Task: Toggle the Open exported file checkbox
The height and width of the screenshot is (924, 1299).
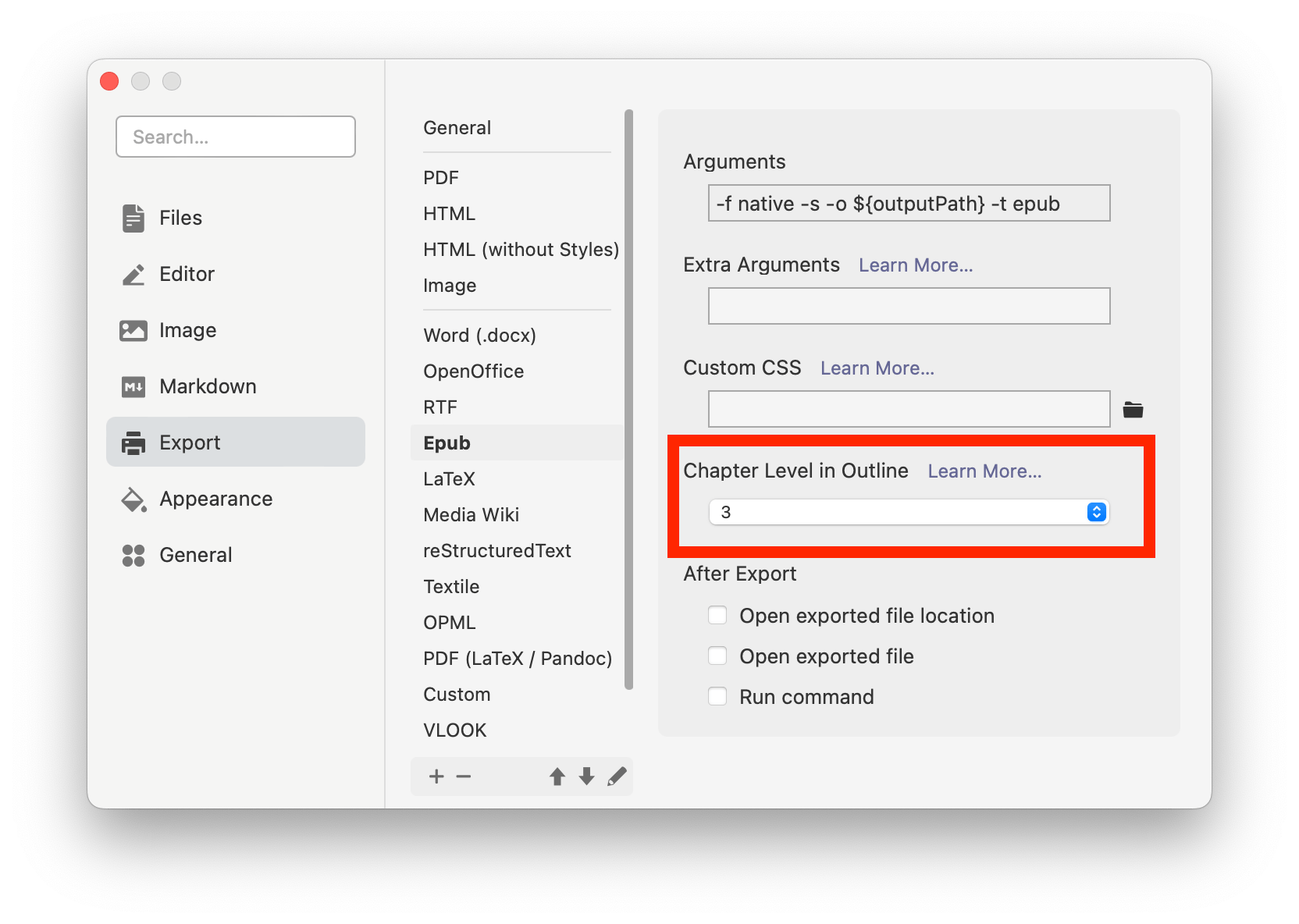Action: 717,656
